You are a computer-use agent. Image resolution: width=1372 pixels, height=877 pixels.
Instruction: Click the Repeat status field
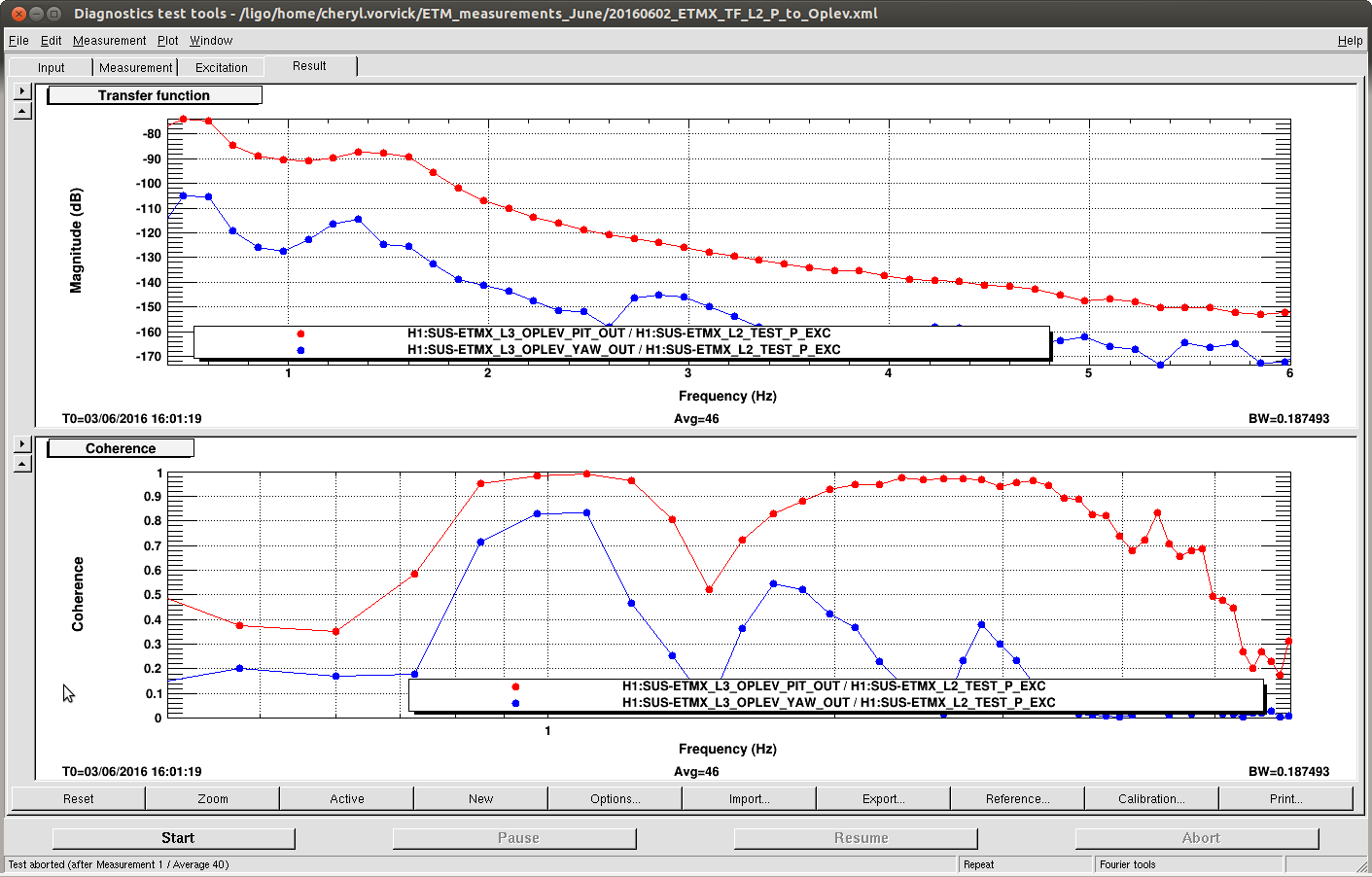pos(1025,864)
